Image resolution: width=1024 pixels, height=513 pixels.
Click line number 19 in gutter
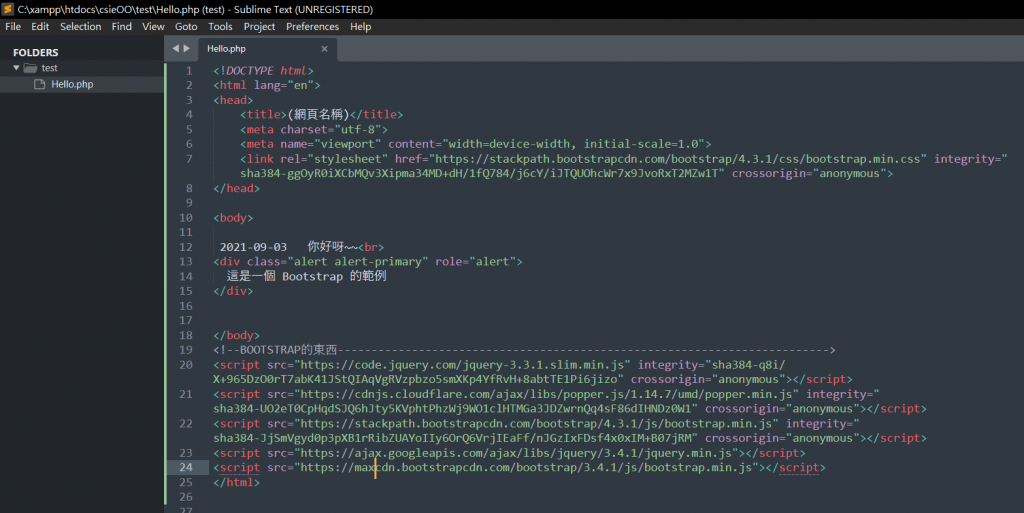(x=185, y=350)
